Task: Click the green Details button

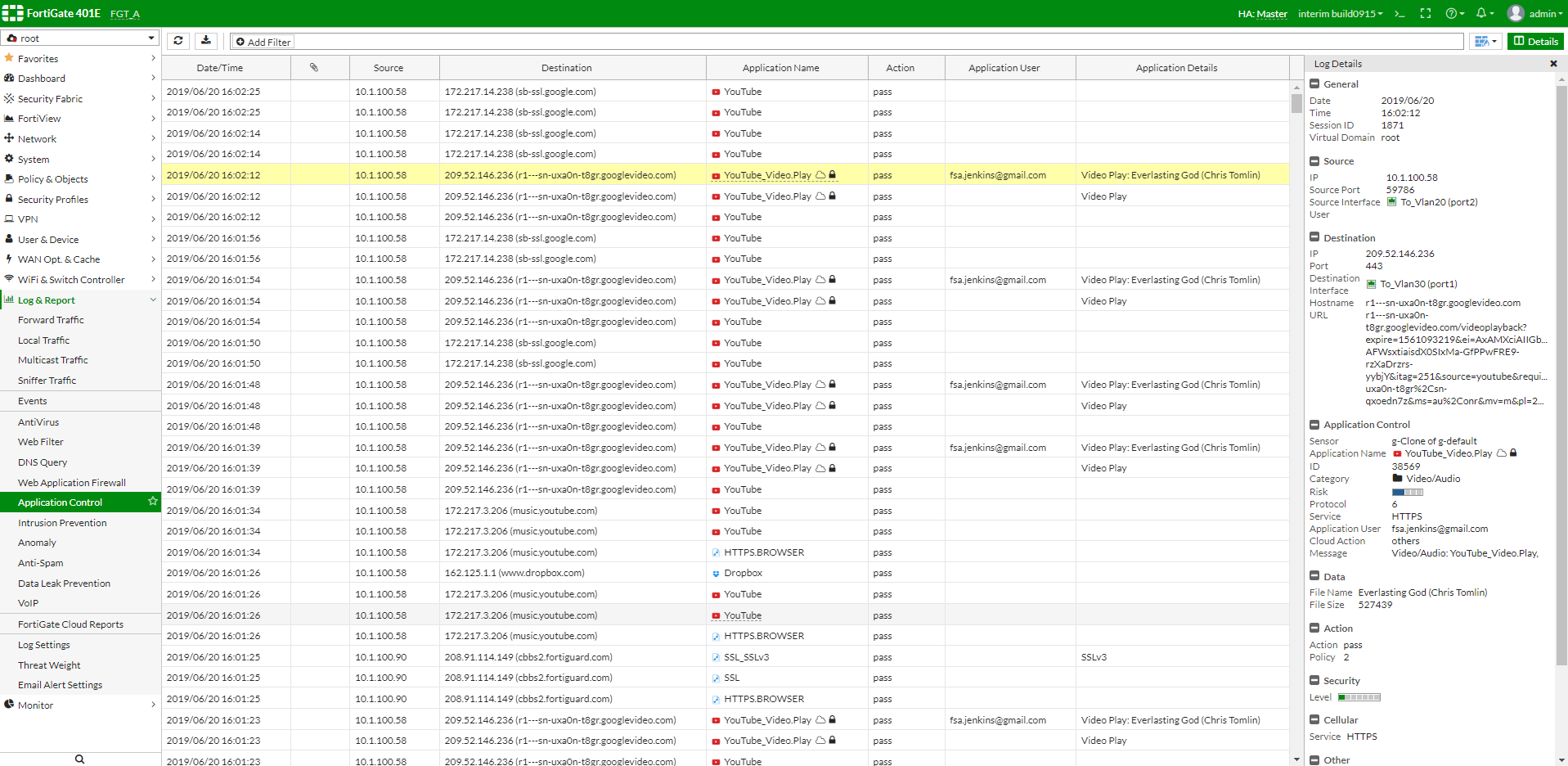Action: 1535,42
